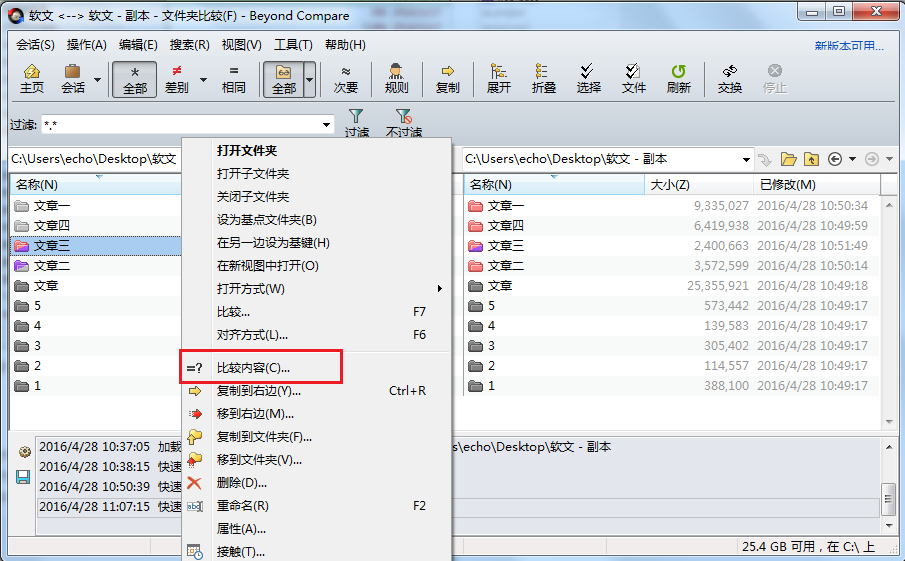Click the 文件 select files toolbar icon
The width and height of the screenshot is (905, 561).
click(x=634, y=79)
